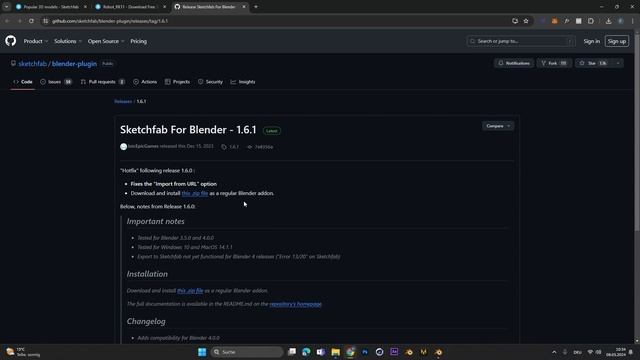Open the Pricing page
This screenshot has height=360, width=640.
(x=138, y=41)
